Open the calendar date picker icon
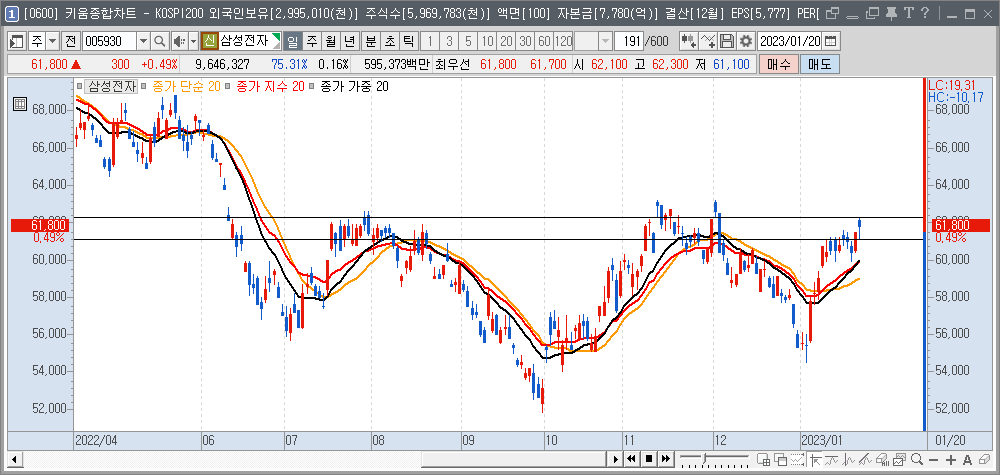Viewport: 1000px width, 475px height. tap(830, 42)
